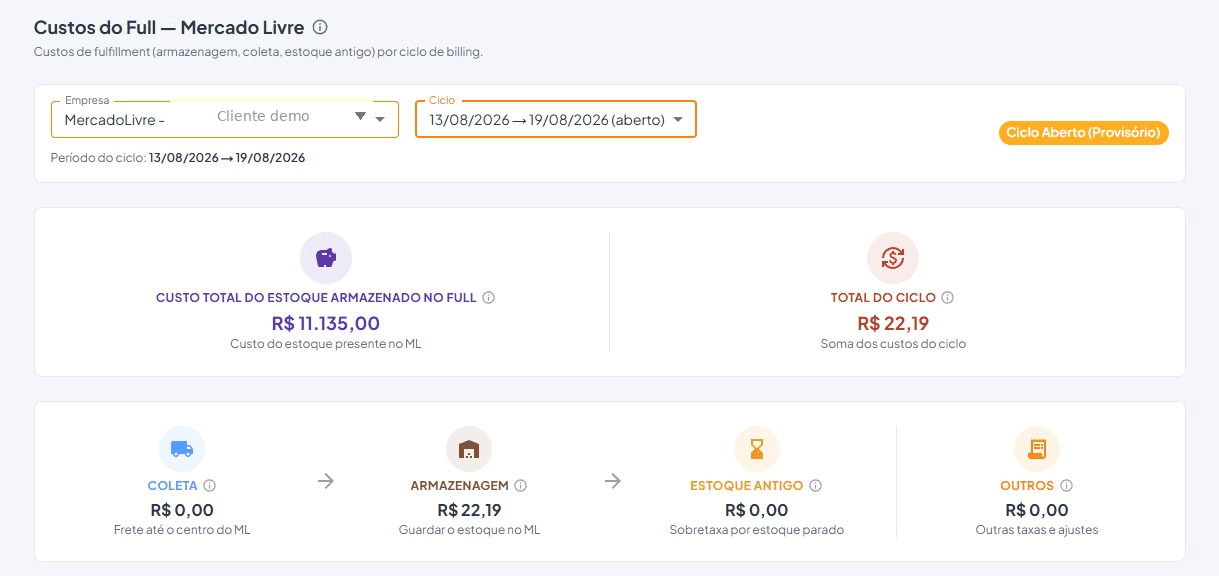Click the Período do ciclo date text
Image resolution: width=1219 pixels, height=576 pixels.
[x=178, y=158]
